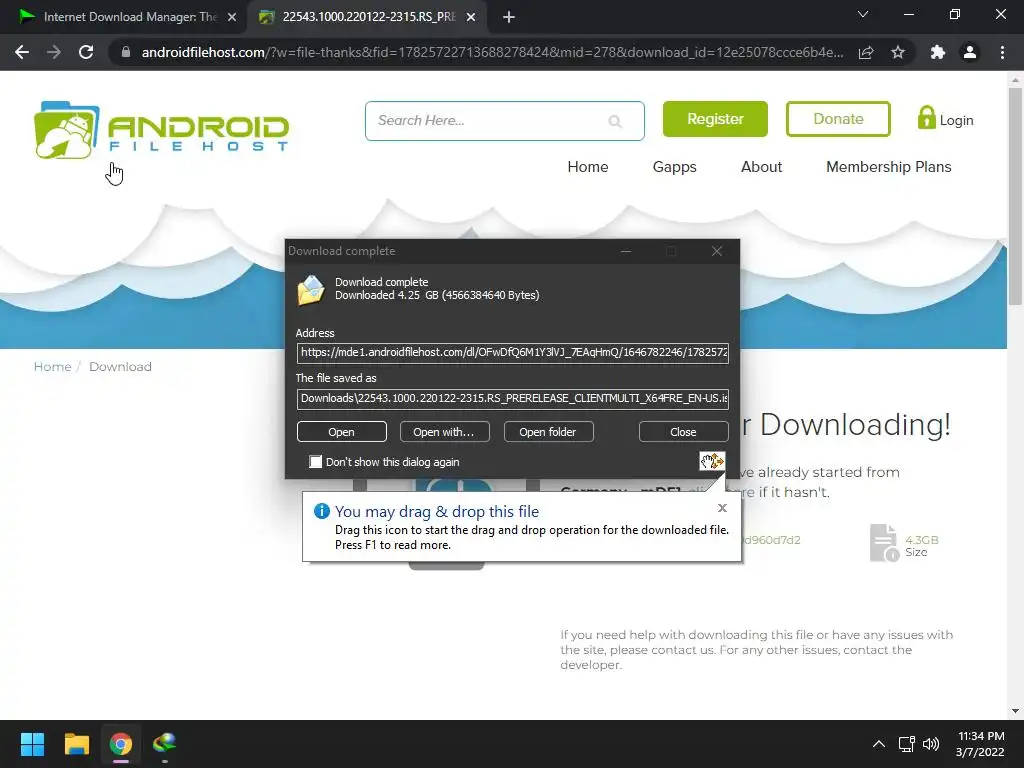1024x768 pixels.
Task: Close the Download complete dialog window
Action: point(717,251)
